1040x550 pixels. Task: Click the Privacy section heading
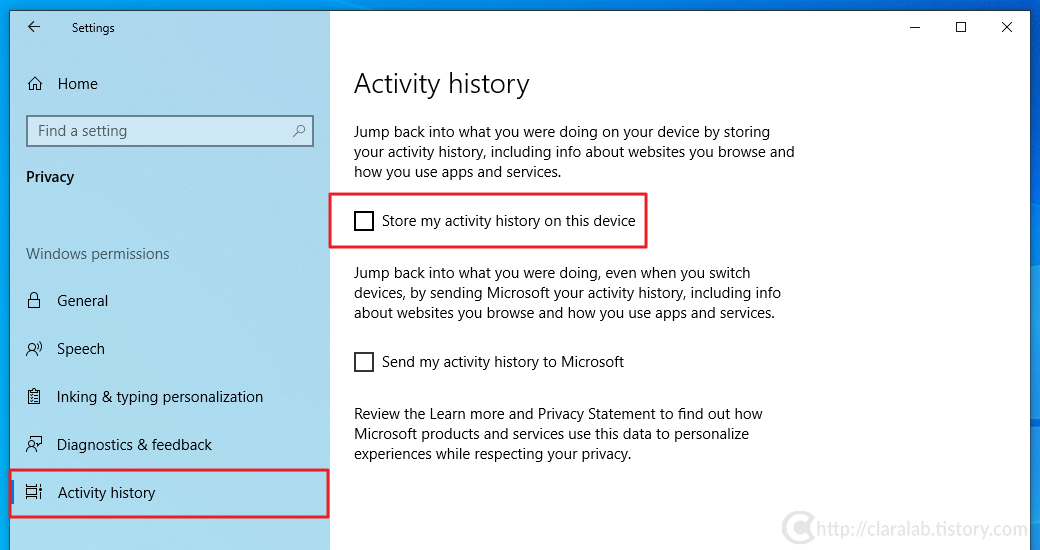[50, 177]
